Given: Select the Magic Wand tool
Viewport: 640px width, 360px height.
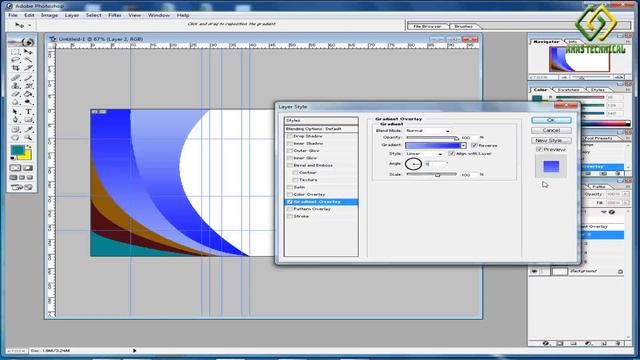Looking at the screenshot, I should pyautogui.click(x=28, y=60).
